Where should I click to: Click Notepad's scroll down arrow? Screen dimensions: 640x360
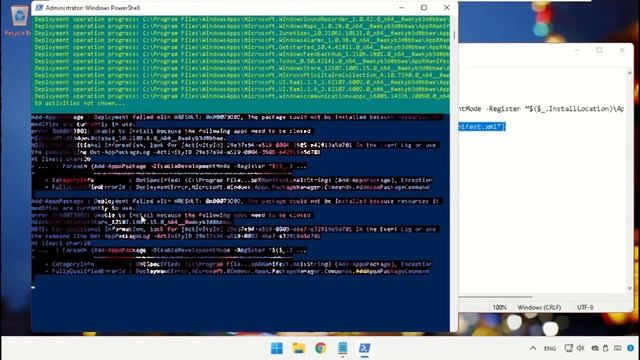coord(629,289)
